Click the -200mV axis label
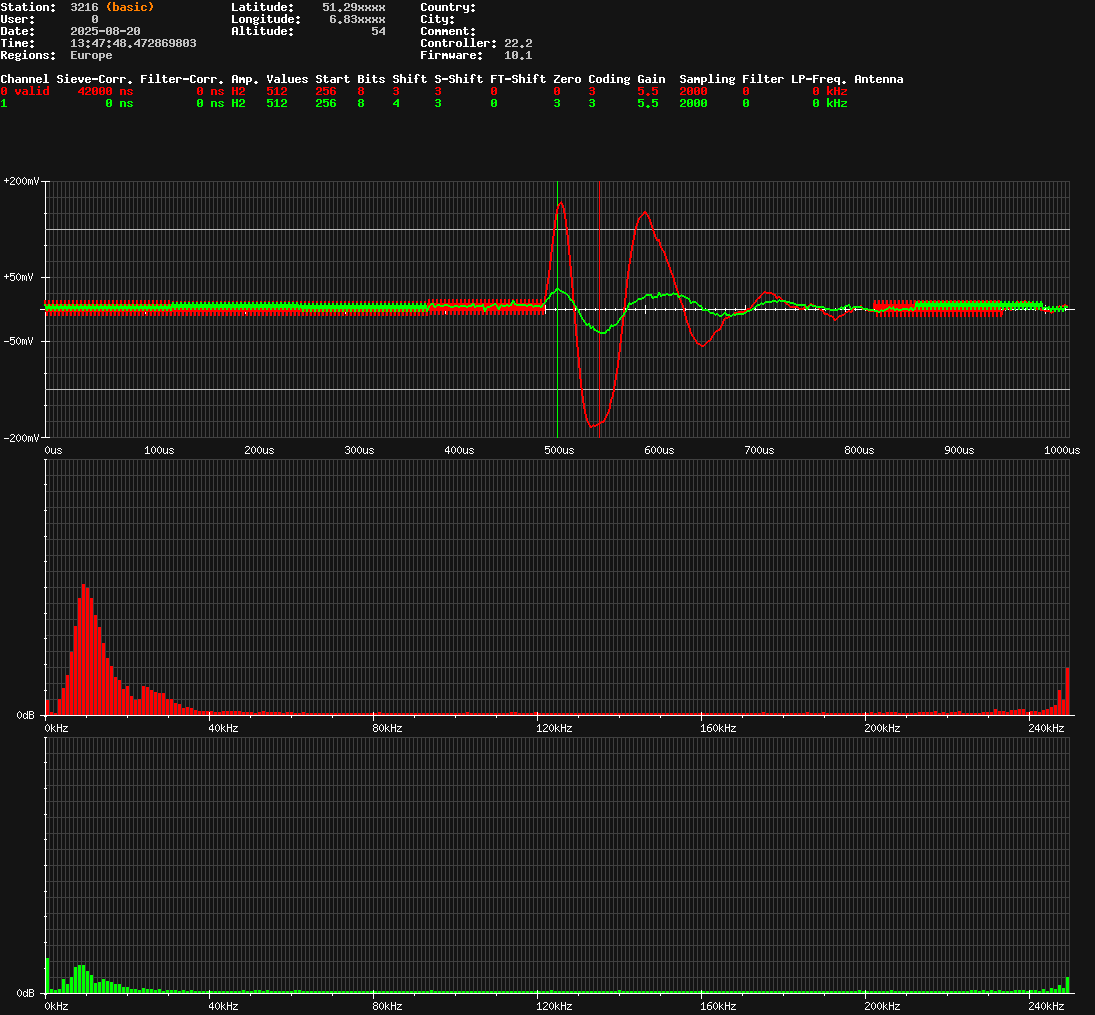The image size is (1095, 1015). [x=21, y=438]
